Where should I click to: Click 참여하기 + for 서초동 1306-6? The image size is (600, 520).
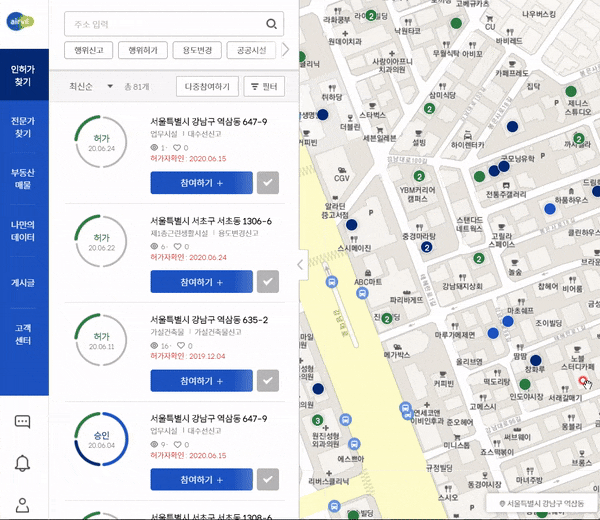(x=202, y=282)
